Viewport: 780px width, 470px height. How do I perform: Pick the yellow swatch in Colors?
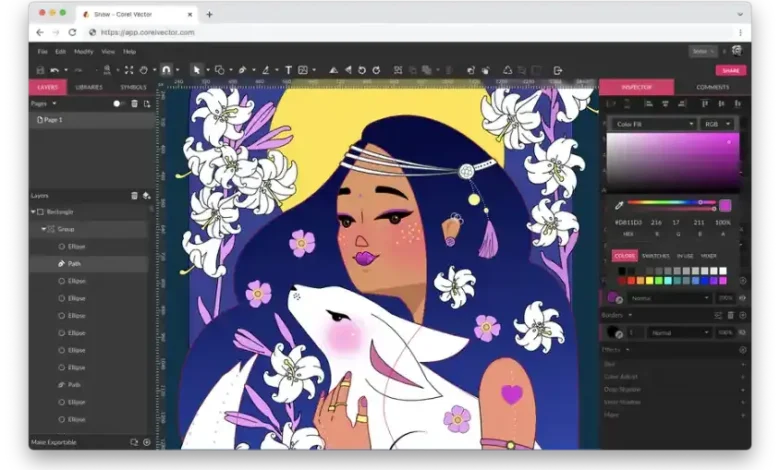pyautogui.click(x=649, y=281)
